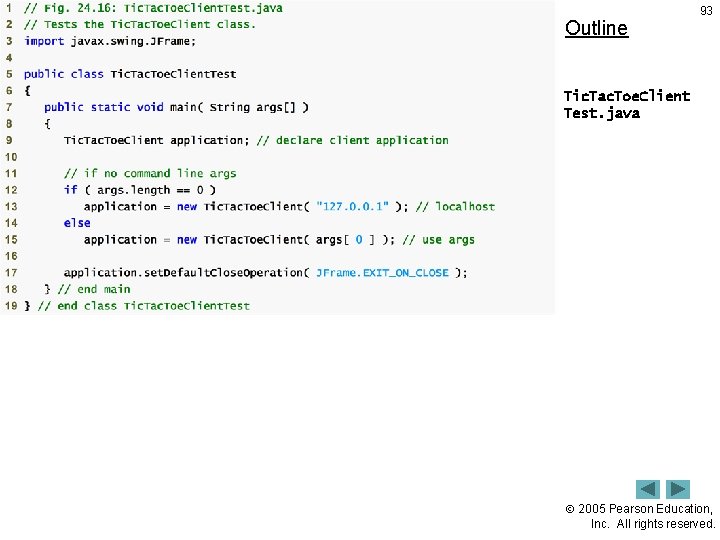This screenshot has width=720, height=540.
Task: Click the 'end class TicTacToeClientTest' comment
Action: (x=144, y=306)
